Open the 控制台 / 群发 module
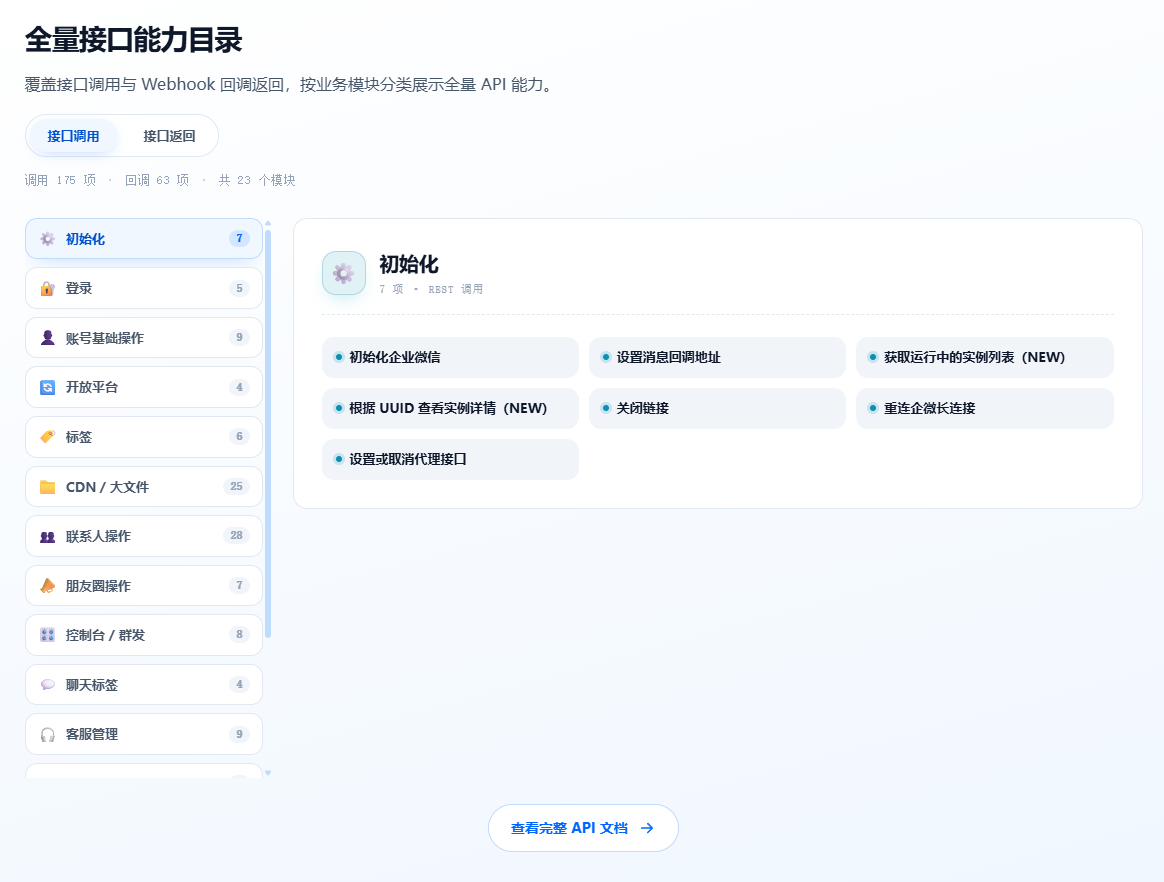Screen dimensions: 1164x882 (144, 635)
